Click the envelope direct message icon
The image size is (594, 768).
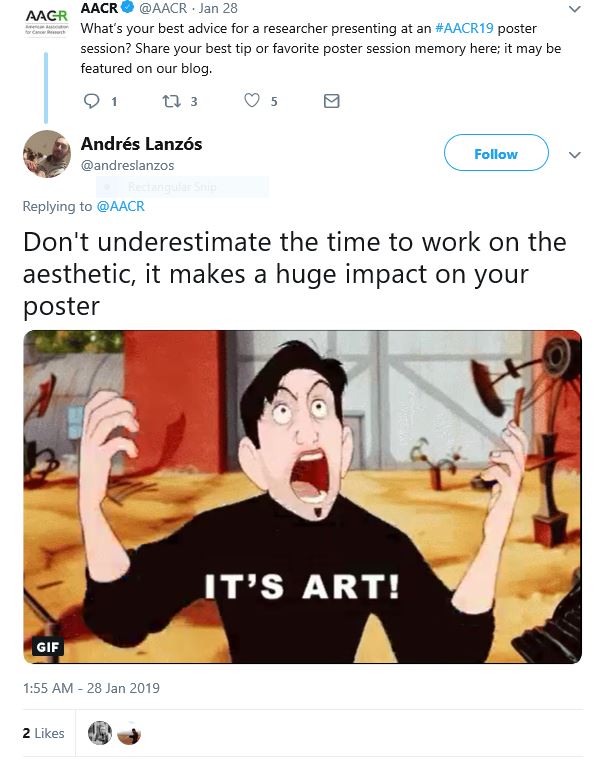click(x=332, y=101)
